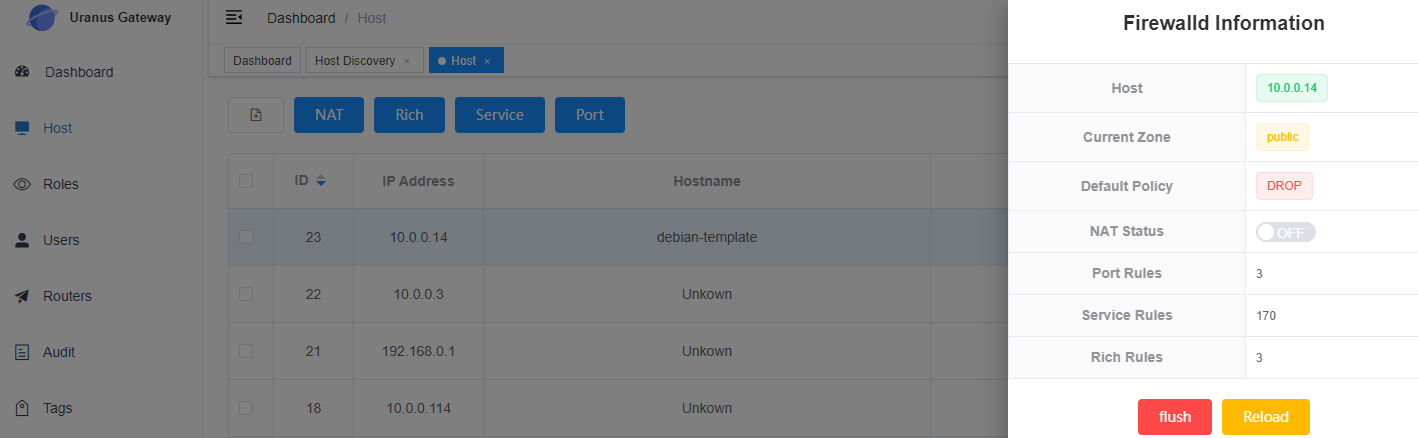
Task: Sort the table by the ID column arrows
Action: click(321, 181)
